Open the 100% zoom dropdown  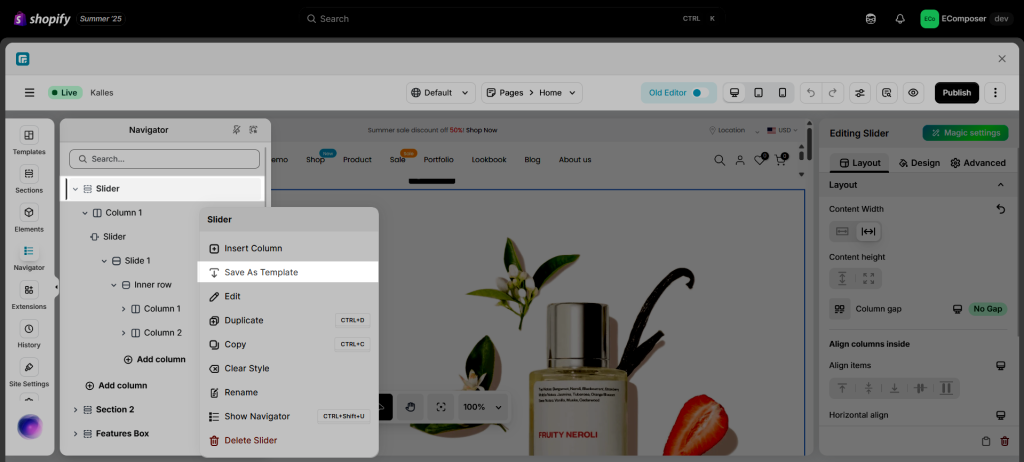pos(483,407)
